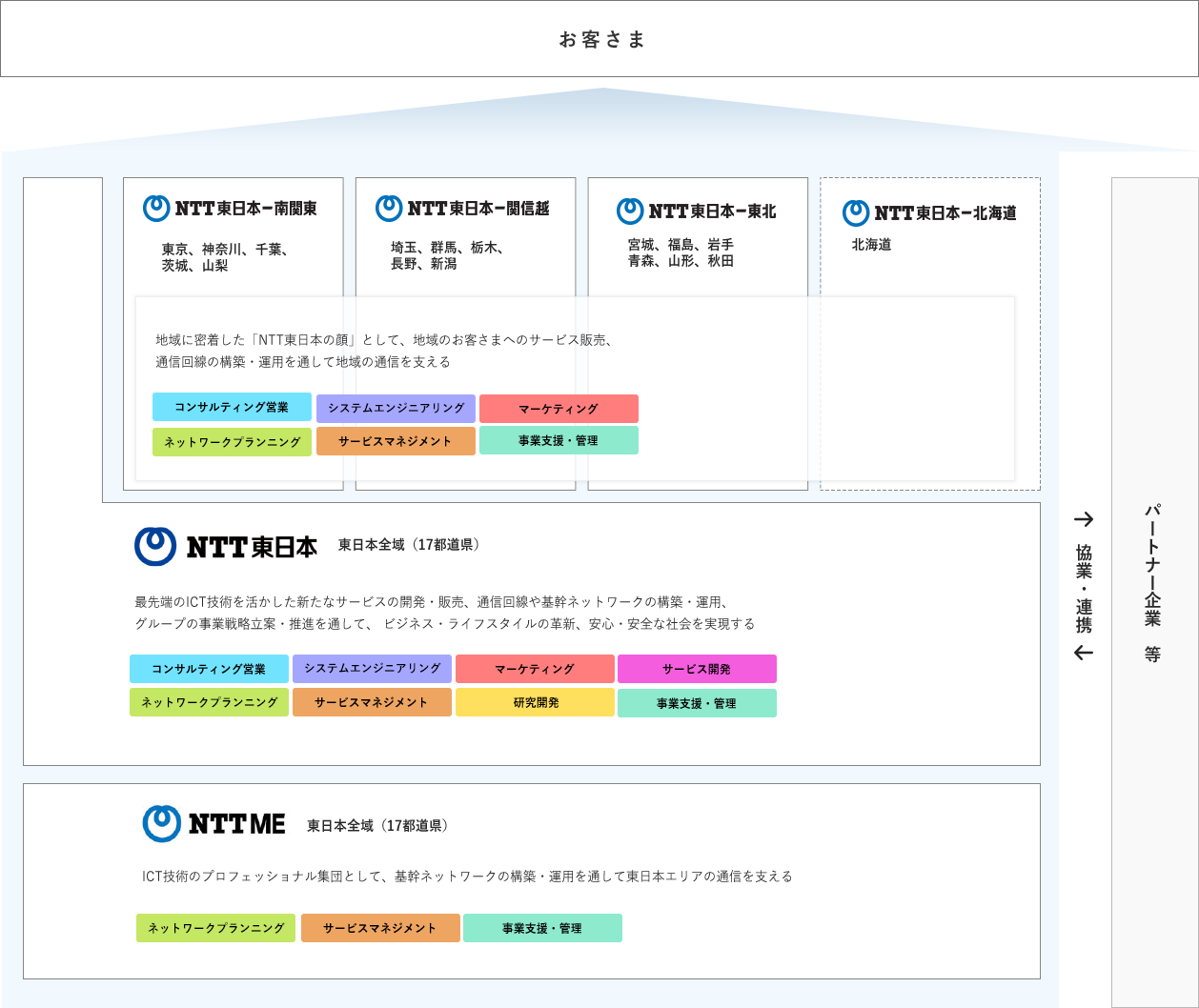Click the magenta サービス開発 tag
Screen dimensions: 1199x1008
[697, 669]
